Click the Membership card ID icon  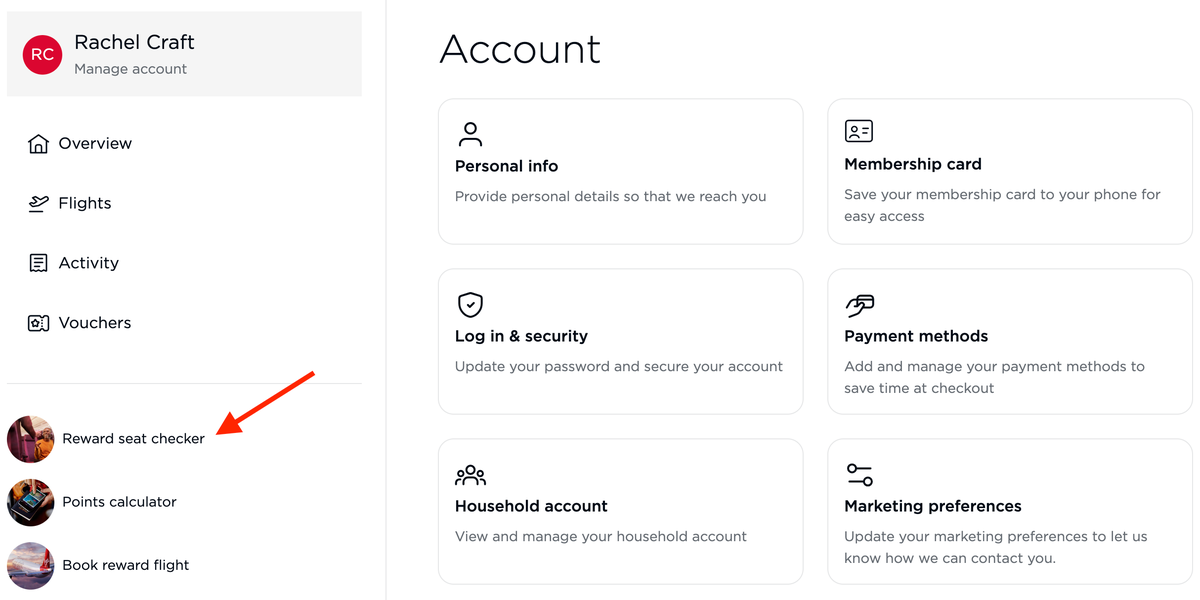[858, 129]
